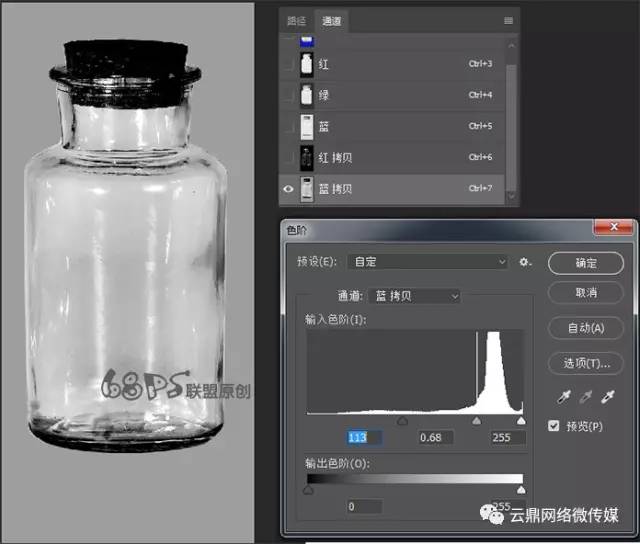Expand the 预设 preset dropdown
Viewport: 640px width, 544px height.
tap(427, 262)
